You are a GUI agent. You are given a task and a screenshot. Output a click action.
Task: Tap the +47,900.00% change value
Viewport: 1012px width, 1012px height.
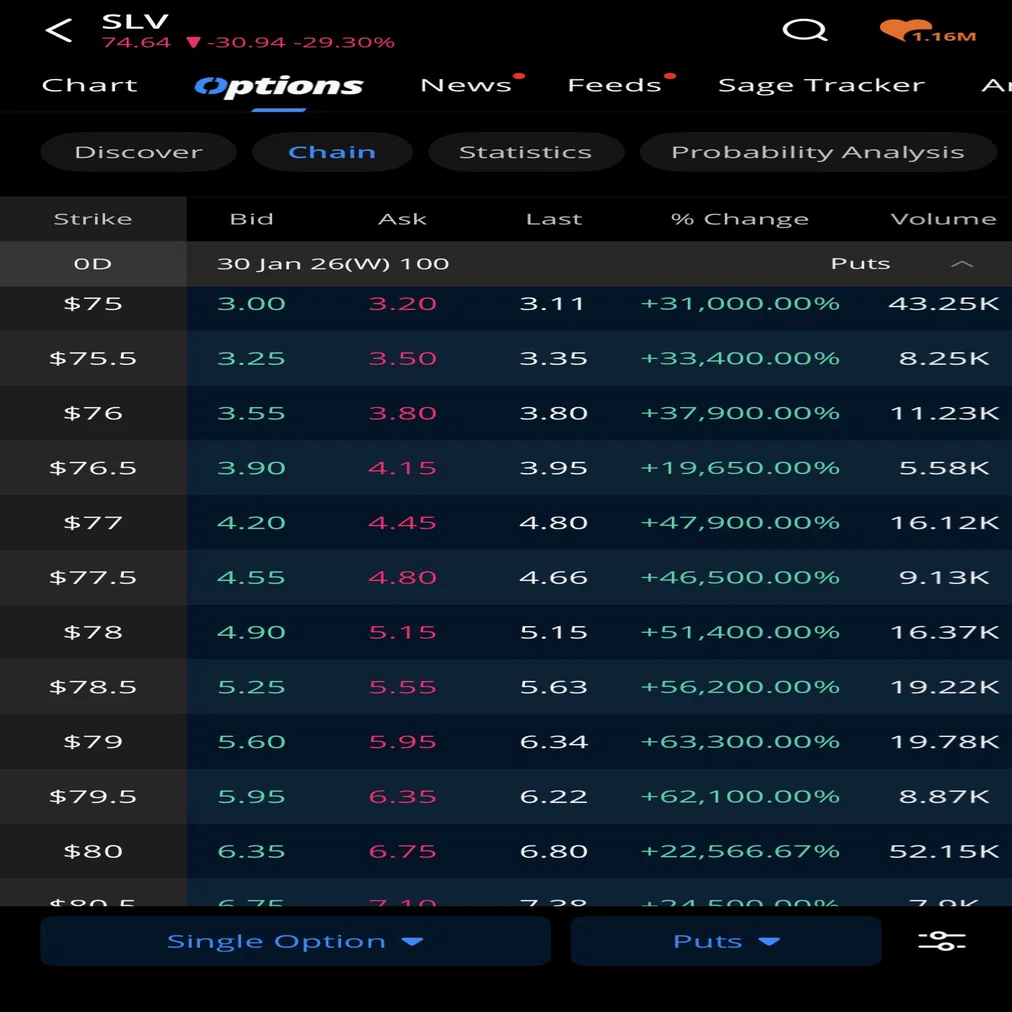point(740,523)
